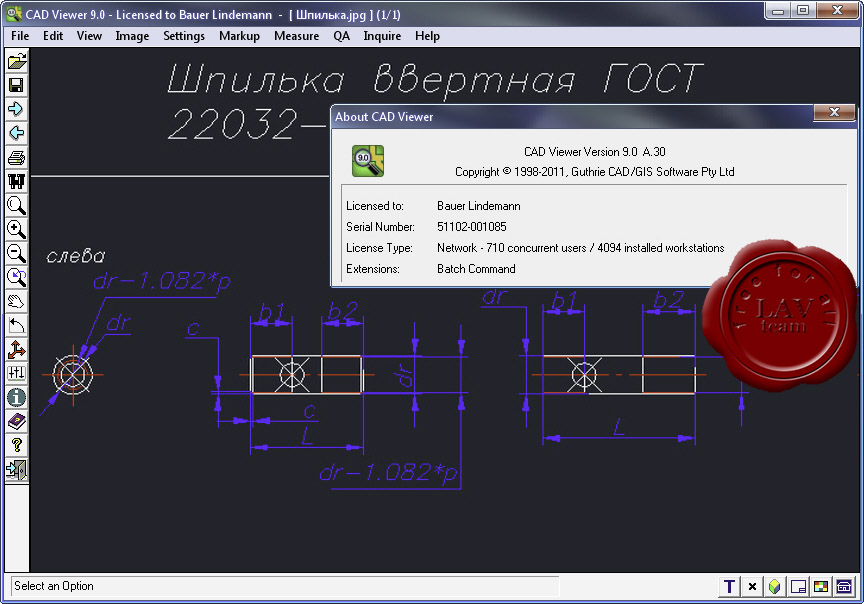Open the Markup menu
This screenshot has height=604, width=864.
239,36
